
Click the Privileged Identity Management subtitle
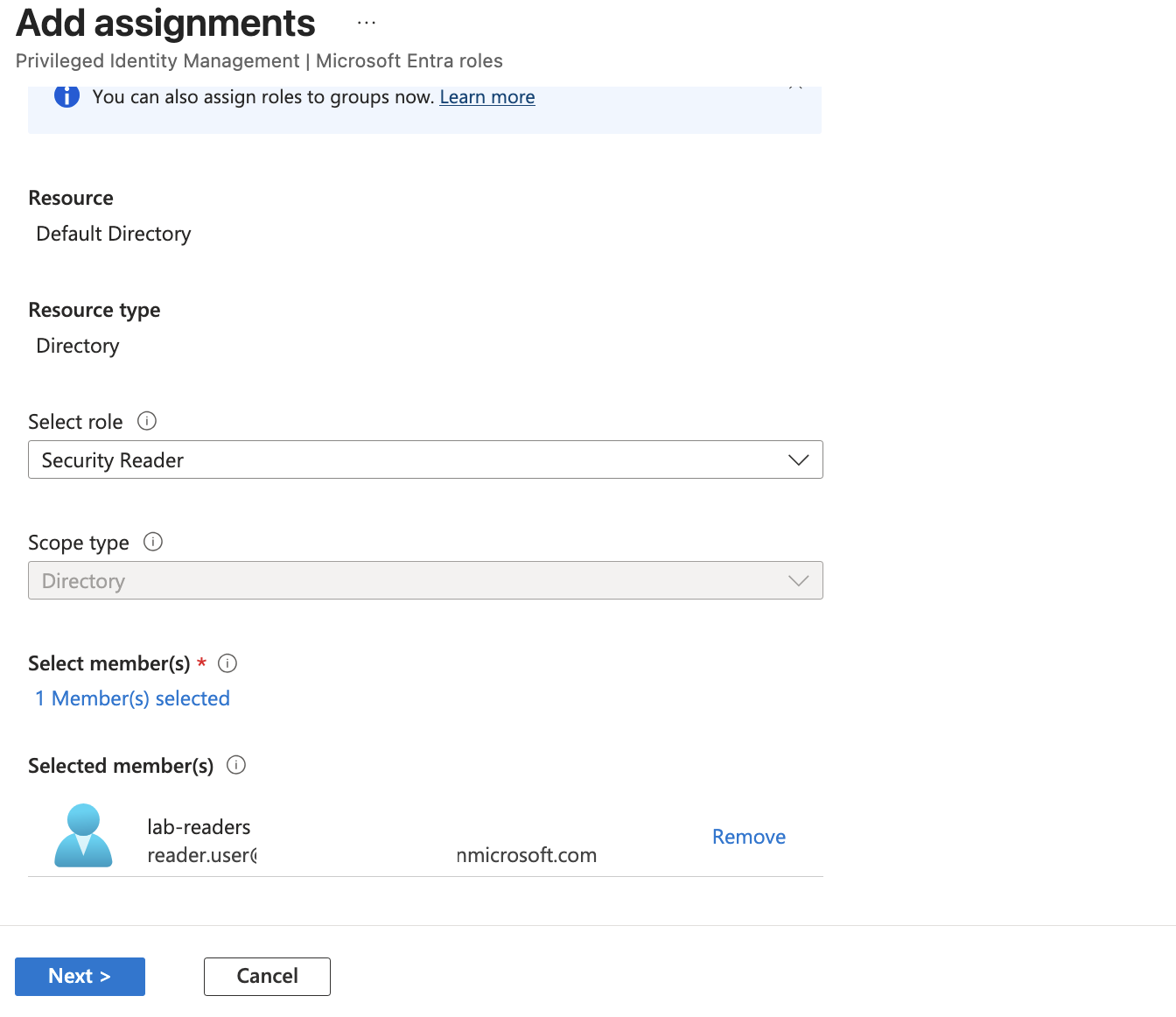pos(259,61)
